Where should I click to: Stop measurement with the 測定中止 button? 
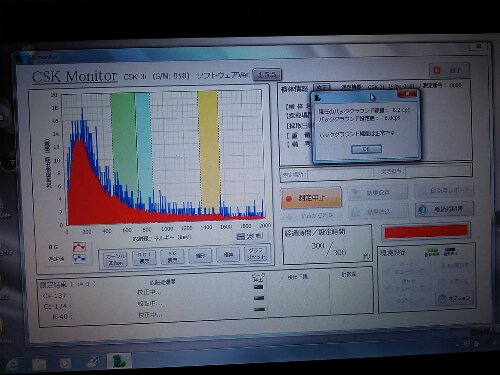(311, 198)
